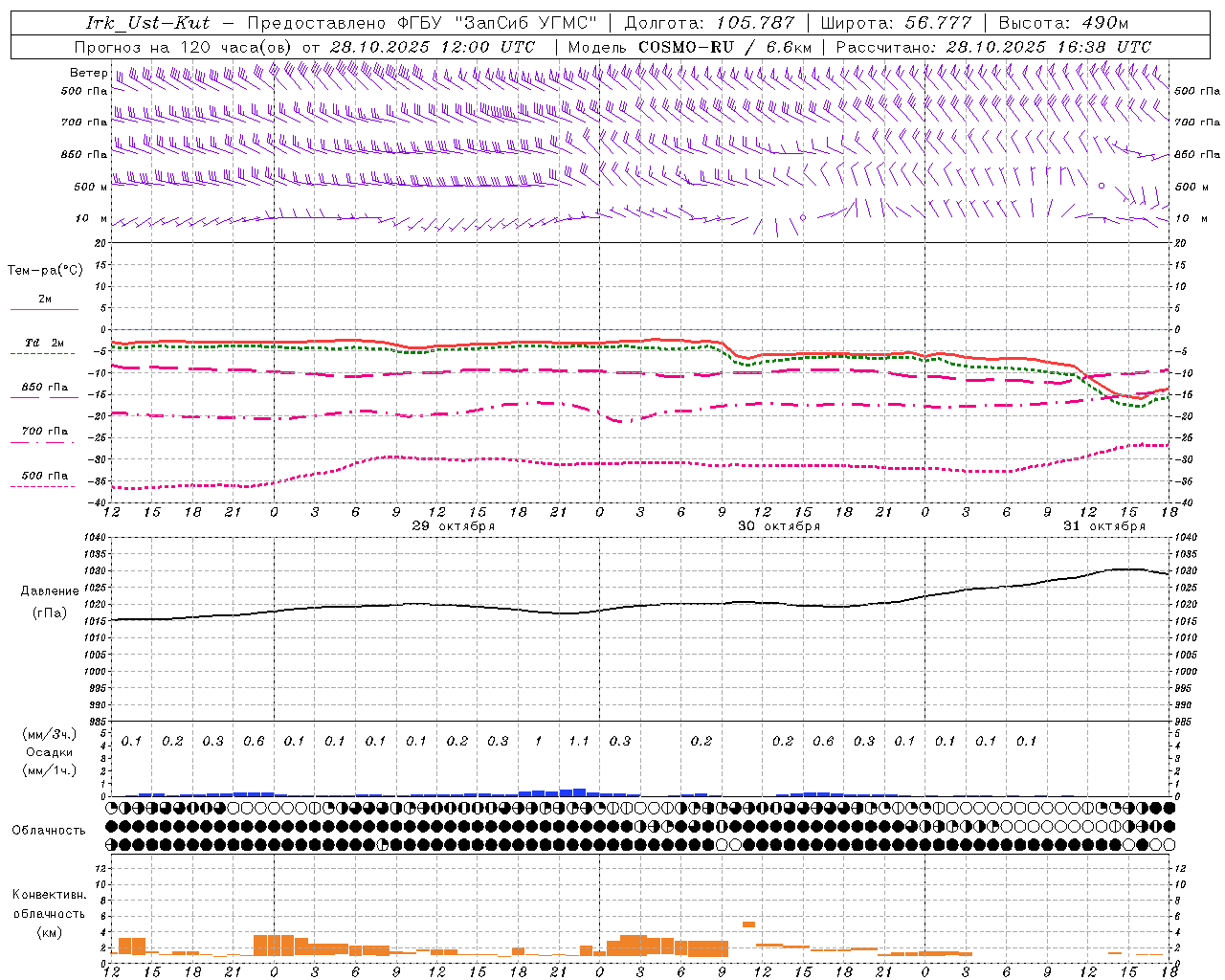Screen dimensions: 1225x980
Task: Click the Давление pressure panel label
Action: (x=50, y=591)
